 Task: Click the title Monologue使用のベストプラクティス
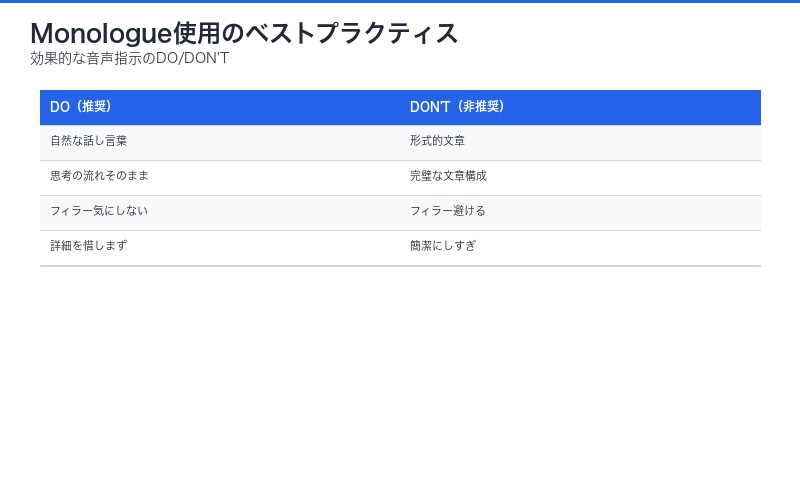pos(244,33)
